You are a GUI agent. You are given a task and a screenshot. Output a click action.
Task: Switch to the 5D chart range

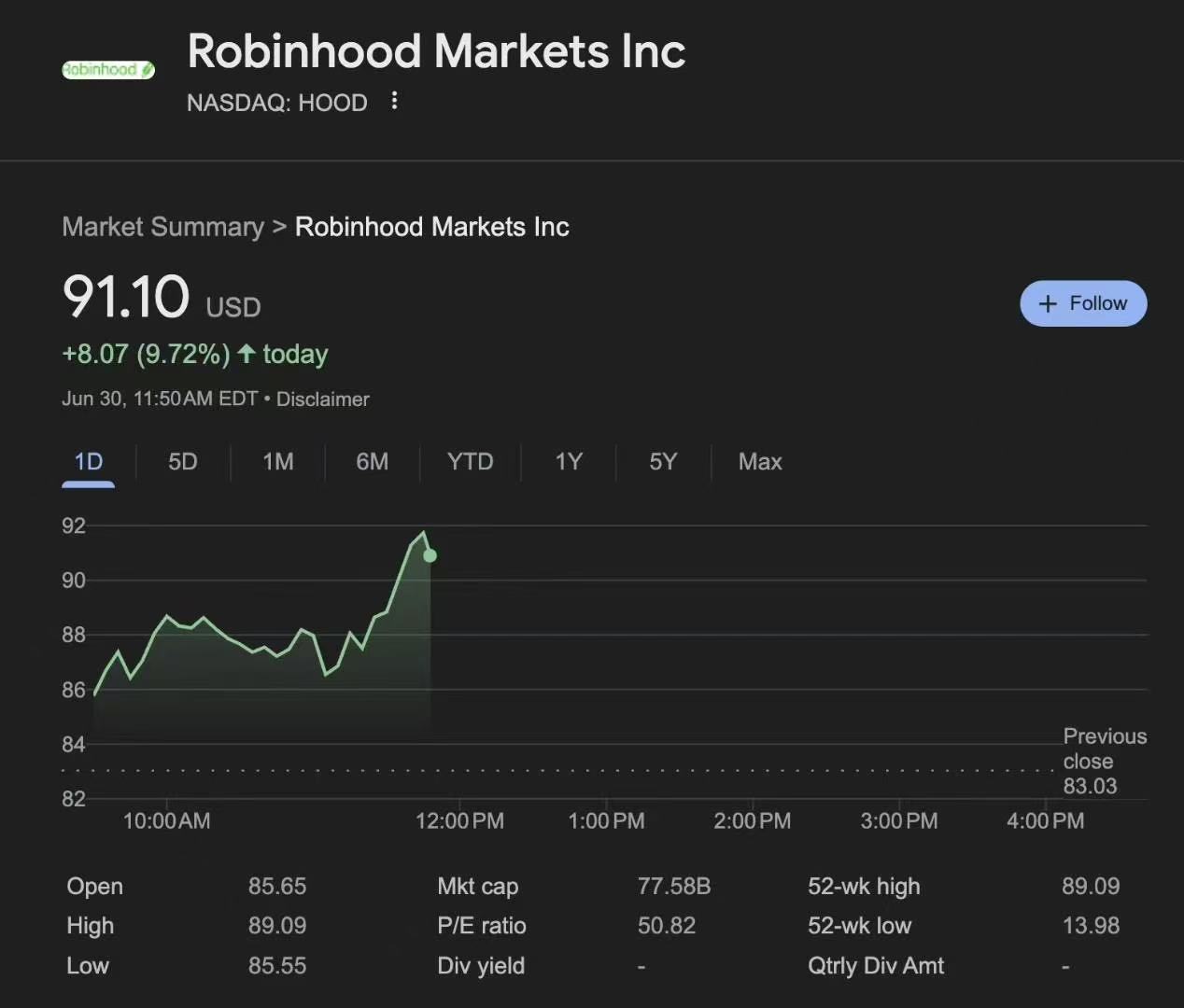click(183, 462)
